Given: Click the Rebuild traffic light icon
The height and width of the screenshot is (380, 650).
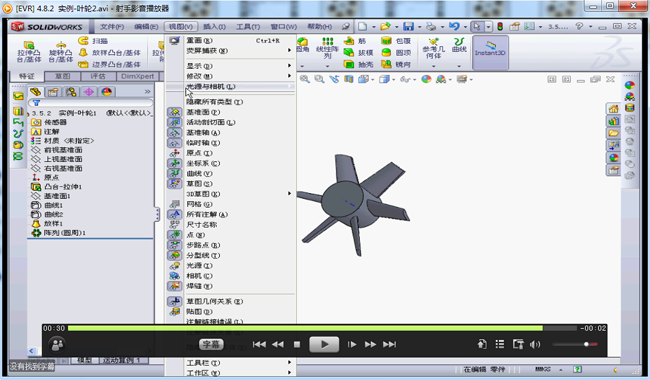Looking at the screenshot, I should pos(500,27).
